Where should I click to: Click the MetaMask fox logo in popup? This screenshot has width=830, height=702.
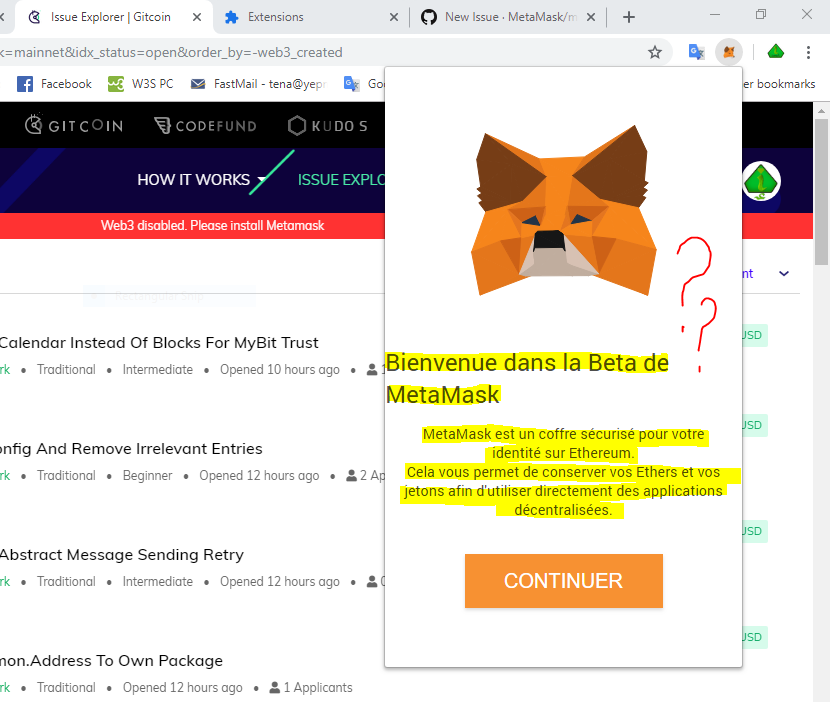click(563, 211)
